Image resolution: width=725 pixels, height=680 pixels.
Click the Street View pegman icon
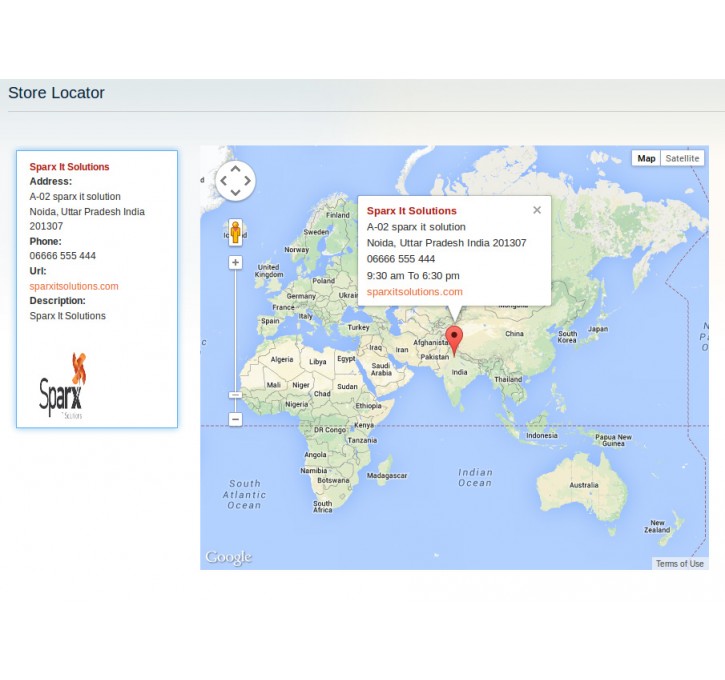[x=235, y=232]
